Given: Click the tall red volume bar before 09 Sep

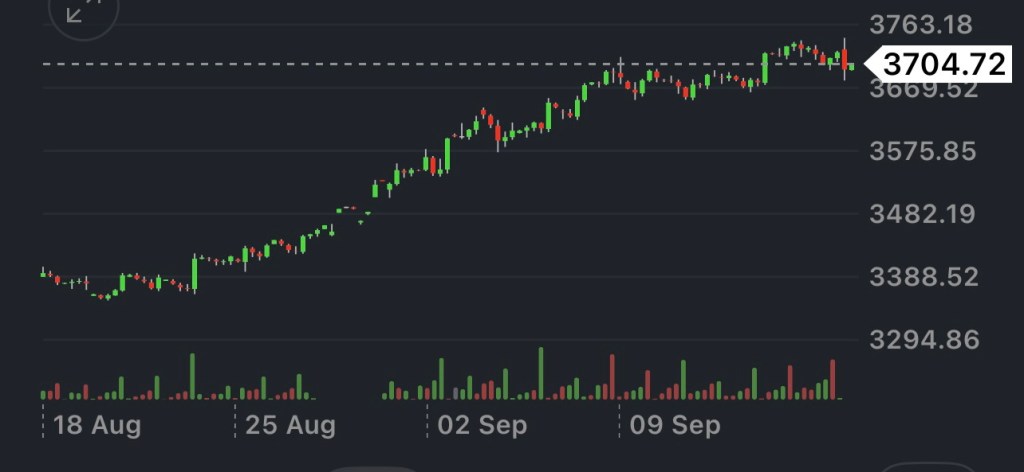Looking at the screenshot, I should point(609,377).
